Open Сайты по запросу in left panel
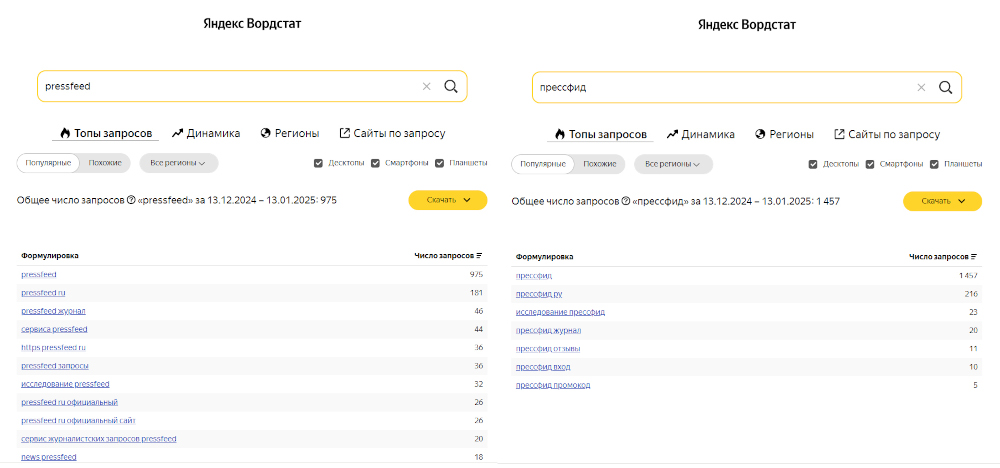Viewport: 1000px width, 468px height. [x=392, y=133]
